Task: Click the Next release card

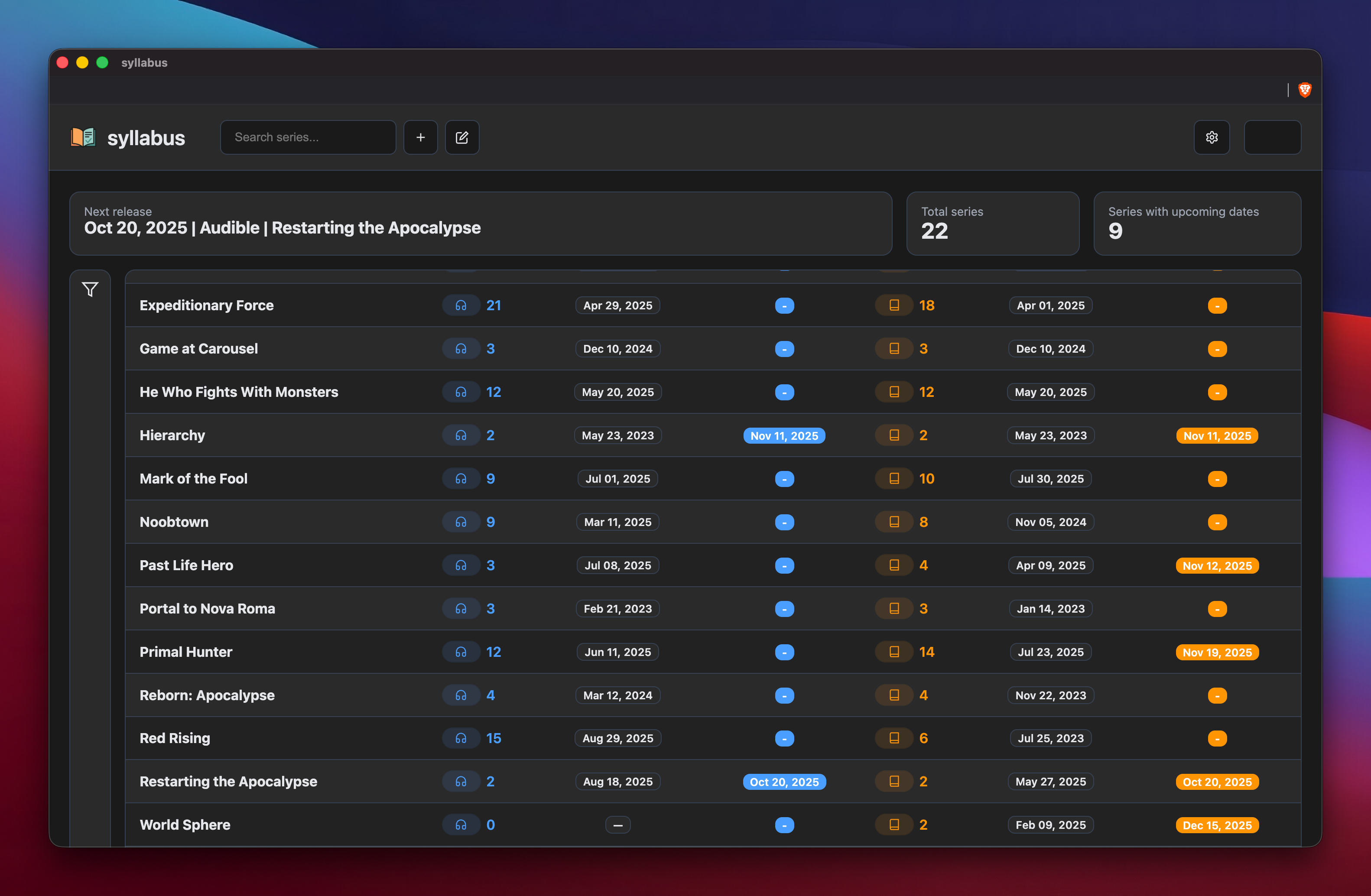Action: click(x=481, y=224)
